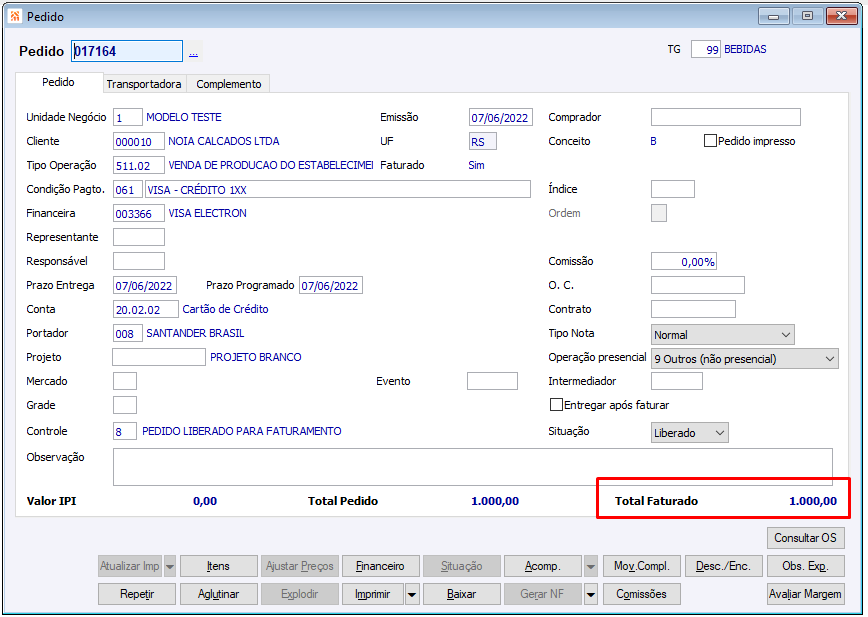Focus the Pedido number field 017164
Viewport: 868px width, 617px height.
[127, 51]
